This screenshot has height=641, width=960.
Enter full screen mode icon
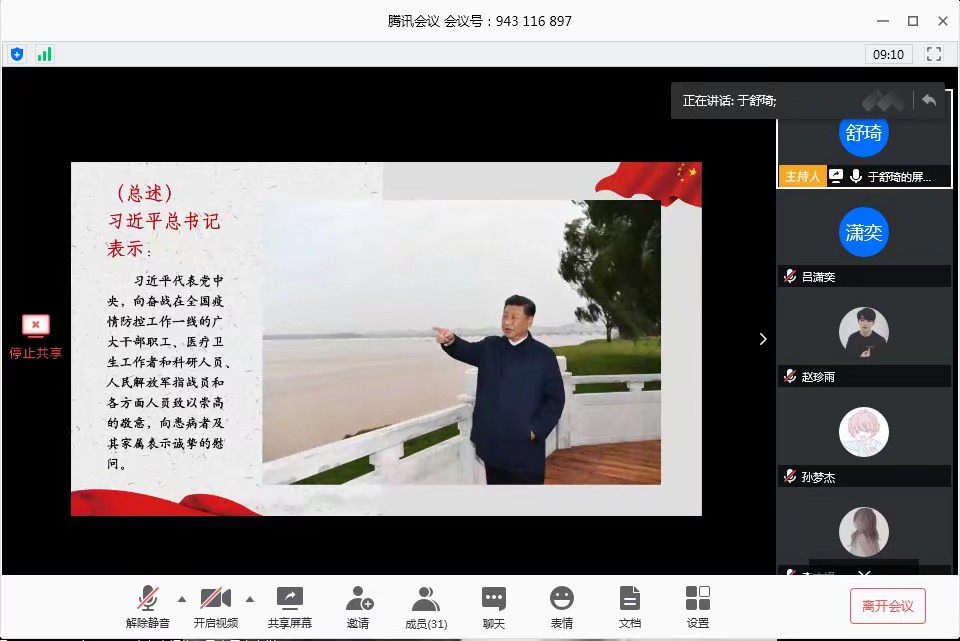pos(934,54)
